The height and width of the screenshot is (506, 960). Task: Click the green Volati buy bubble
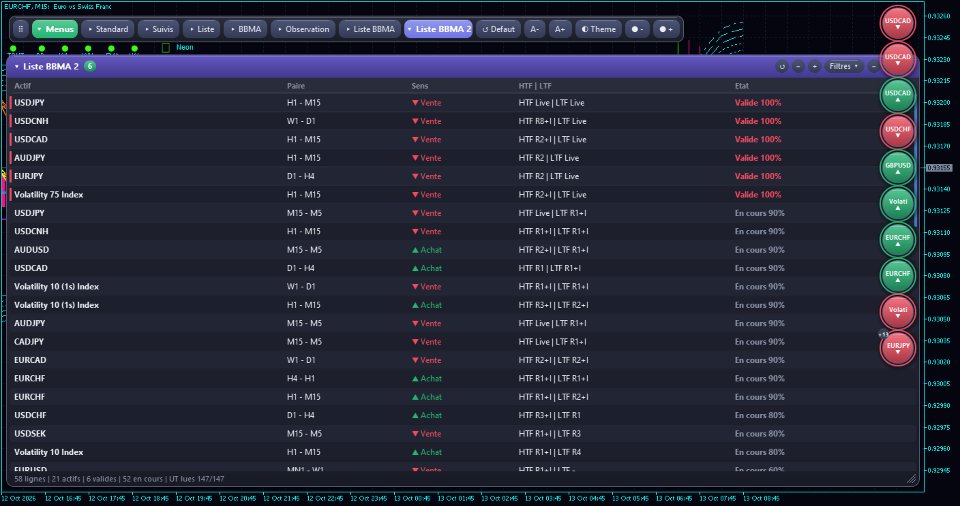[x=898, y=204]
